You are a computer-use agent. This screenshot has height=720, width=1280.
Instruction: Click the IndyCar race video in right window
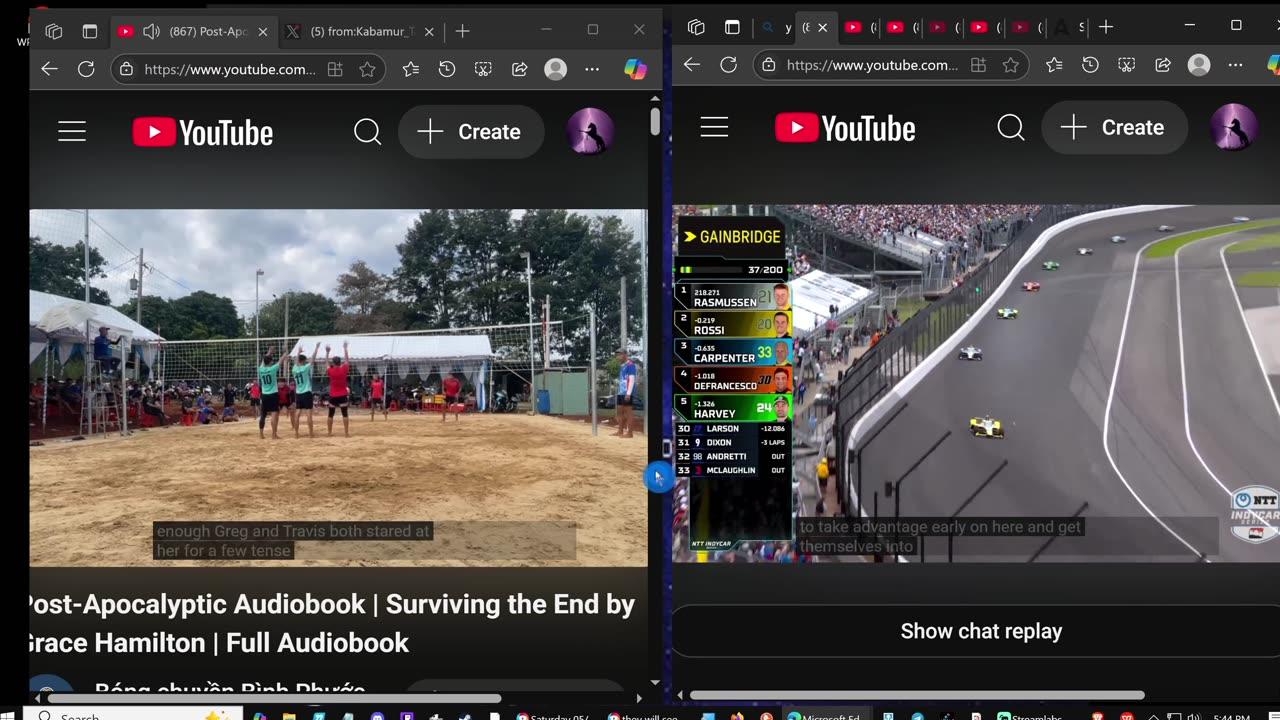[x=976, y=383]
